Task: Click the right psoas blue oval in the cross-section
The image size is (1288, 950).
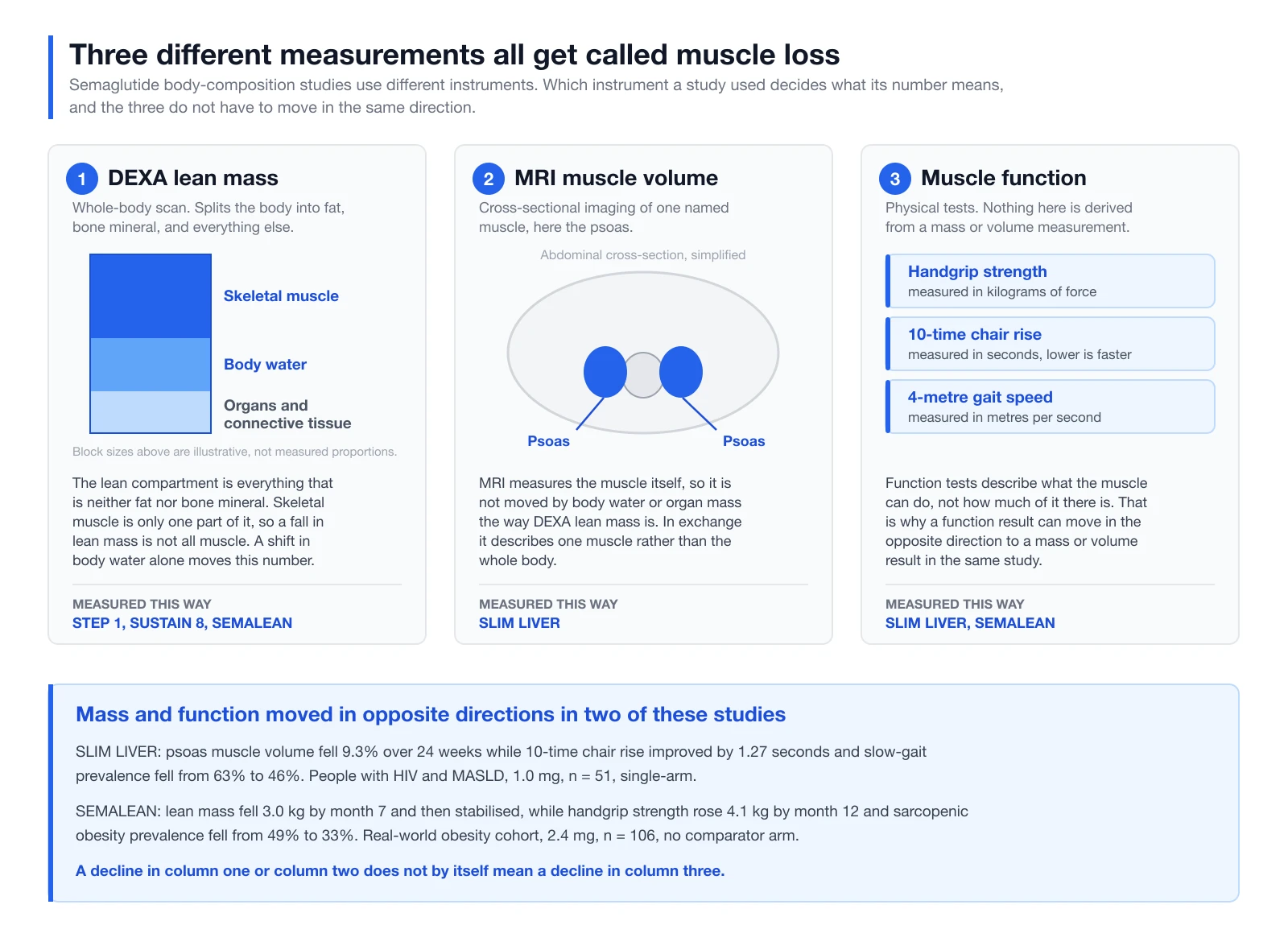Action: click(681, 372)
